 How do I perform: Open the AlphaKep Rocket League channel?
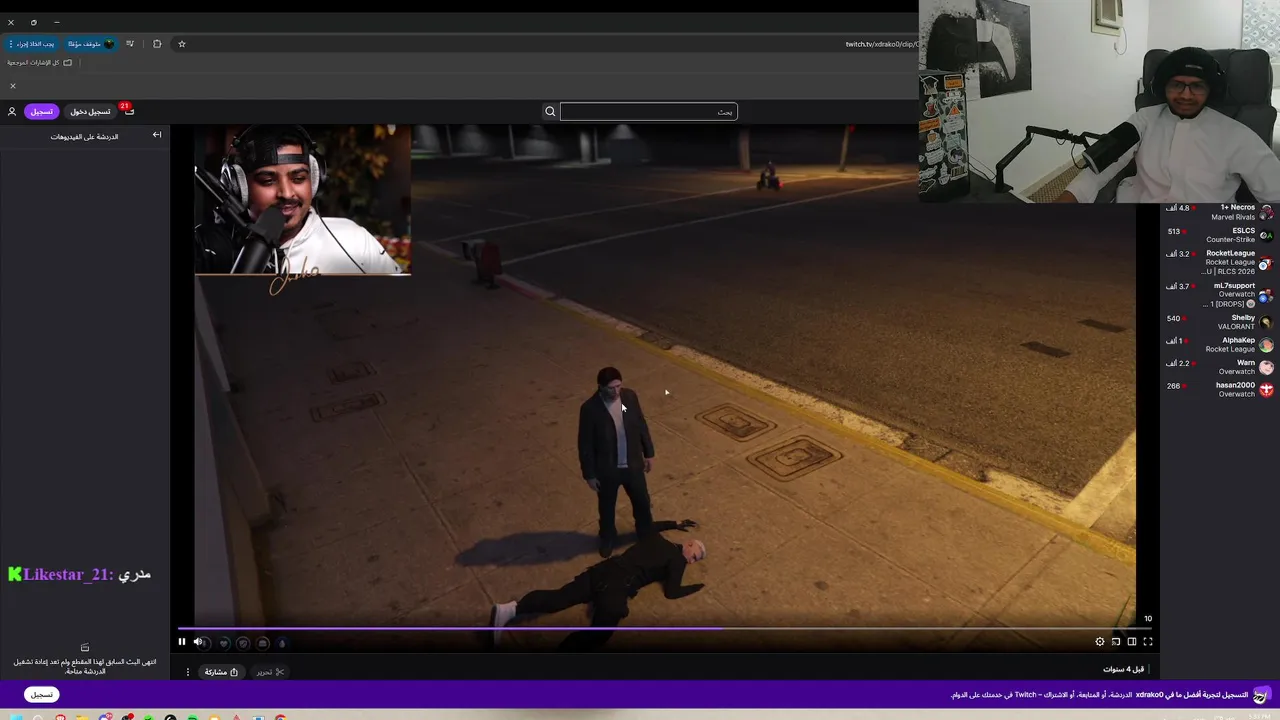pos(1219,345)
